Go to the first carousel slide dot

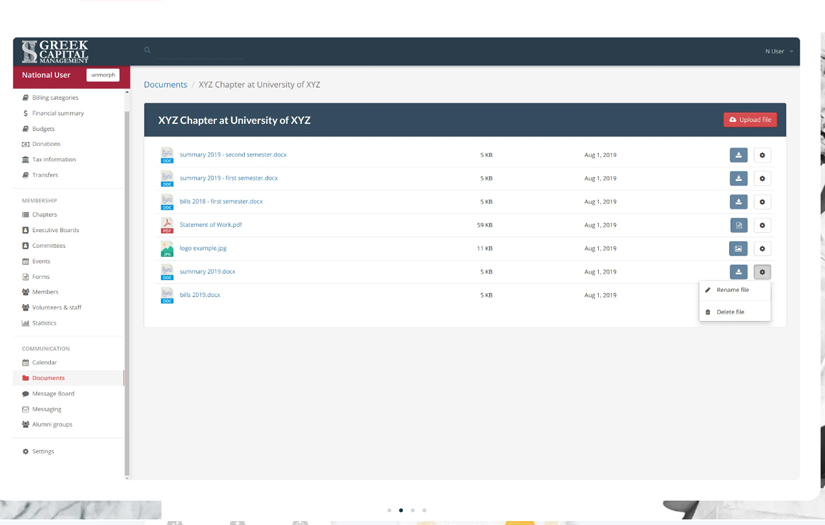[389, 510]
